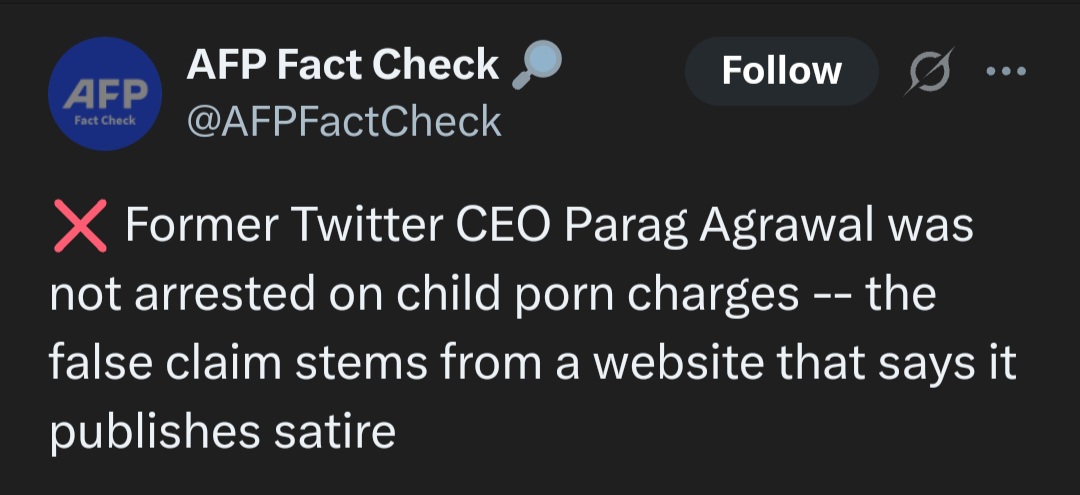This screenshot has height=495, width=1080.
Task: Follow the AFP Fact Check account
Action: click(782, 71)
